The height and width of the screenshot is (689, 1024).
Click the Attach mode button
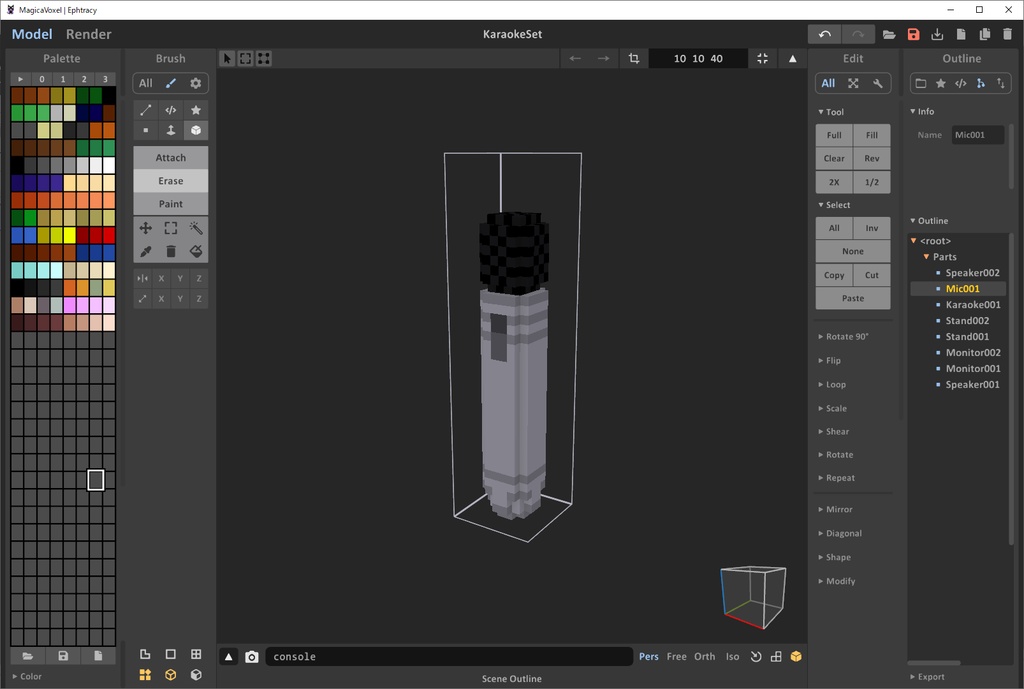click(170, 157)
